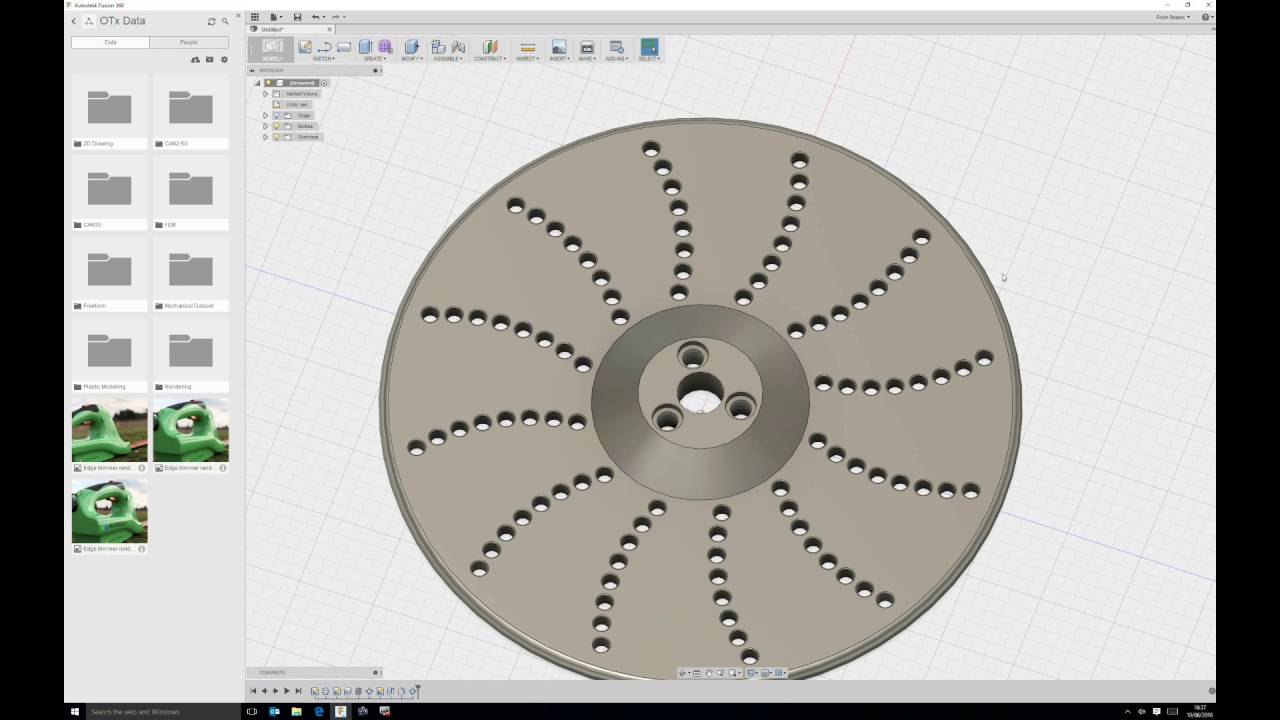Viewport: 1280px width, 720px height.
Task: Close the Untitled document tab
Action: [329, 29]
